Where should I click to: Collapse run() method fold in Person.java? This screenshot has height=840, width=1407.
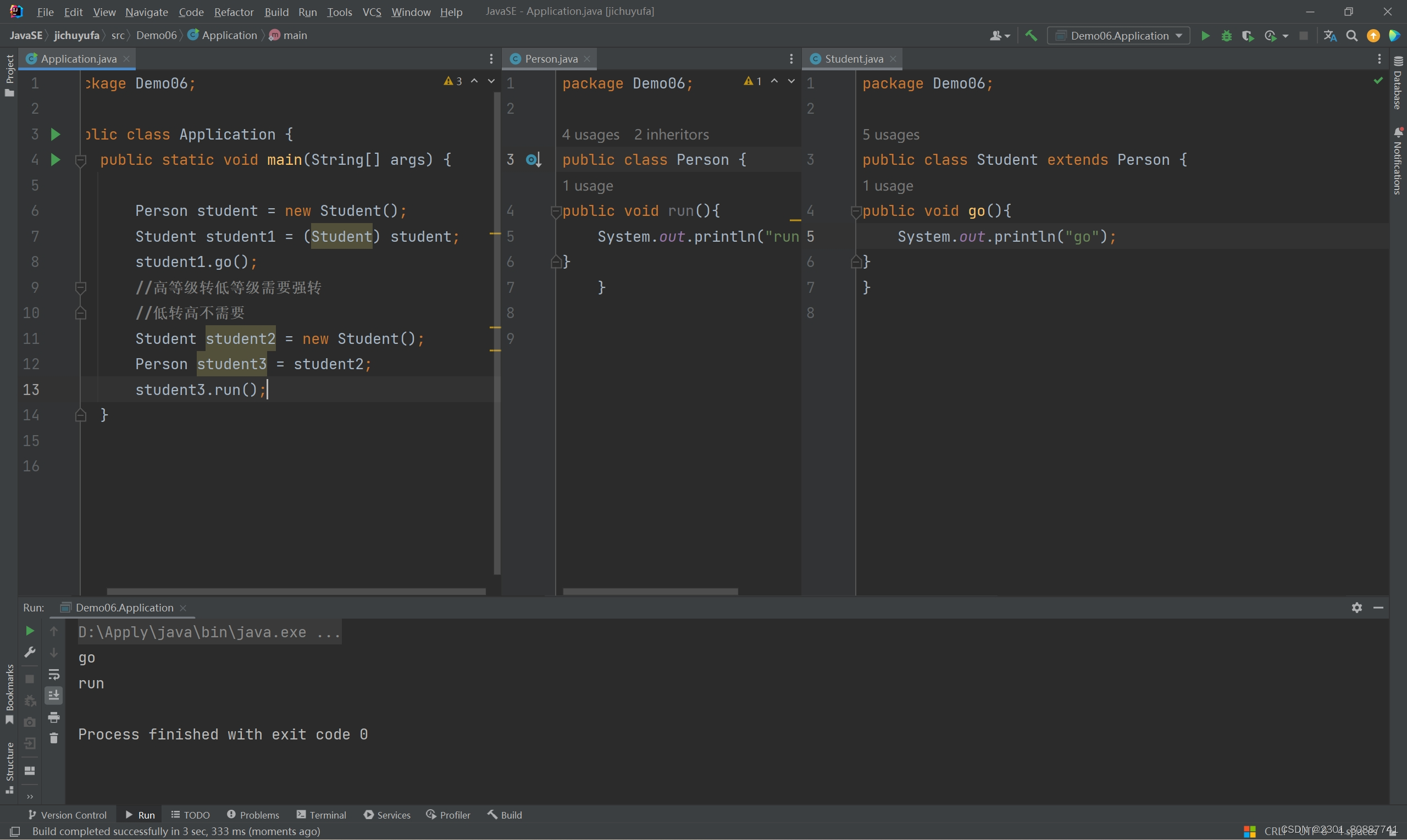coord(556,211)
